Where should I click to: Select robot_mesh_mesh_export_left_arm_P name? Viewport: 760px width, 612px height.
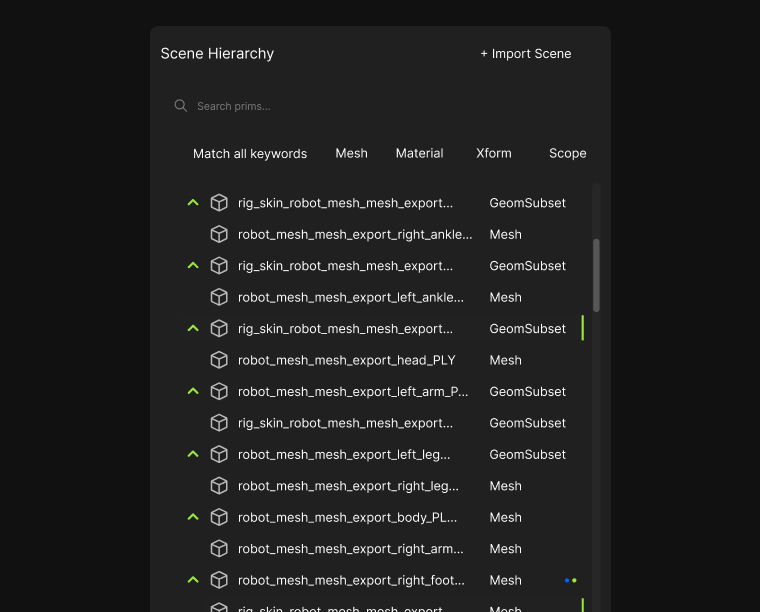click(353, 392)
